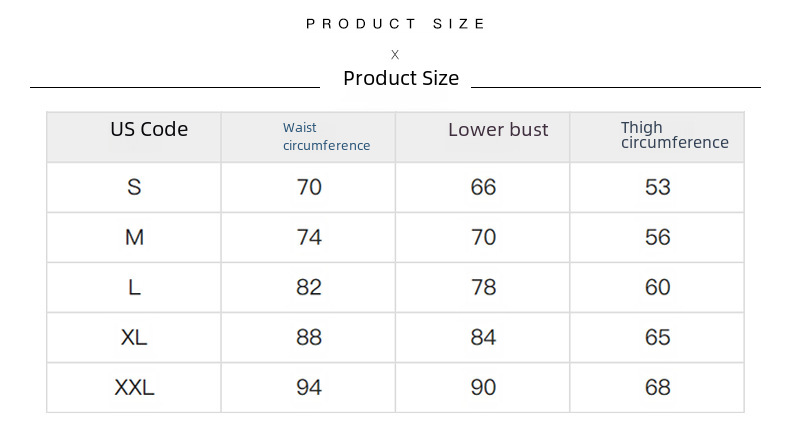The image size is (790, 430).
Task: Click the spaced PRODUCT SIZE title
Action: click(396, 23)
